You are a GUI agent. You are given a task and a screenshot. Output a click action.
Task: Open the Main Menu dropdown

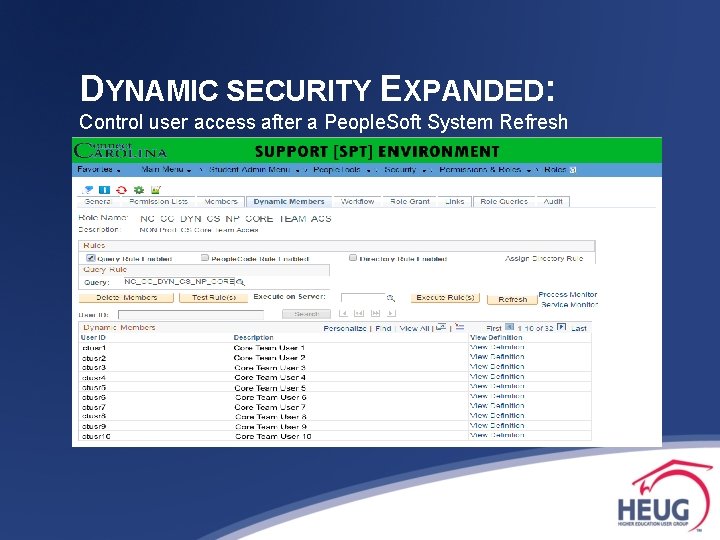point(166,169)
